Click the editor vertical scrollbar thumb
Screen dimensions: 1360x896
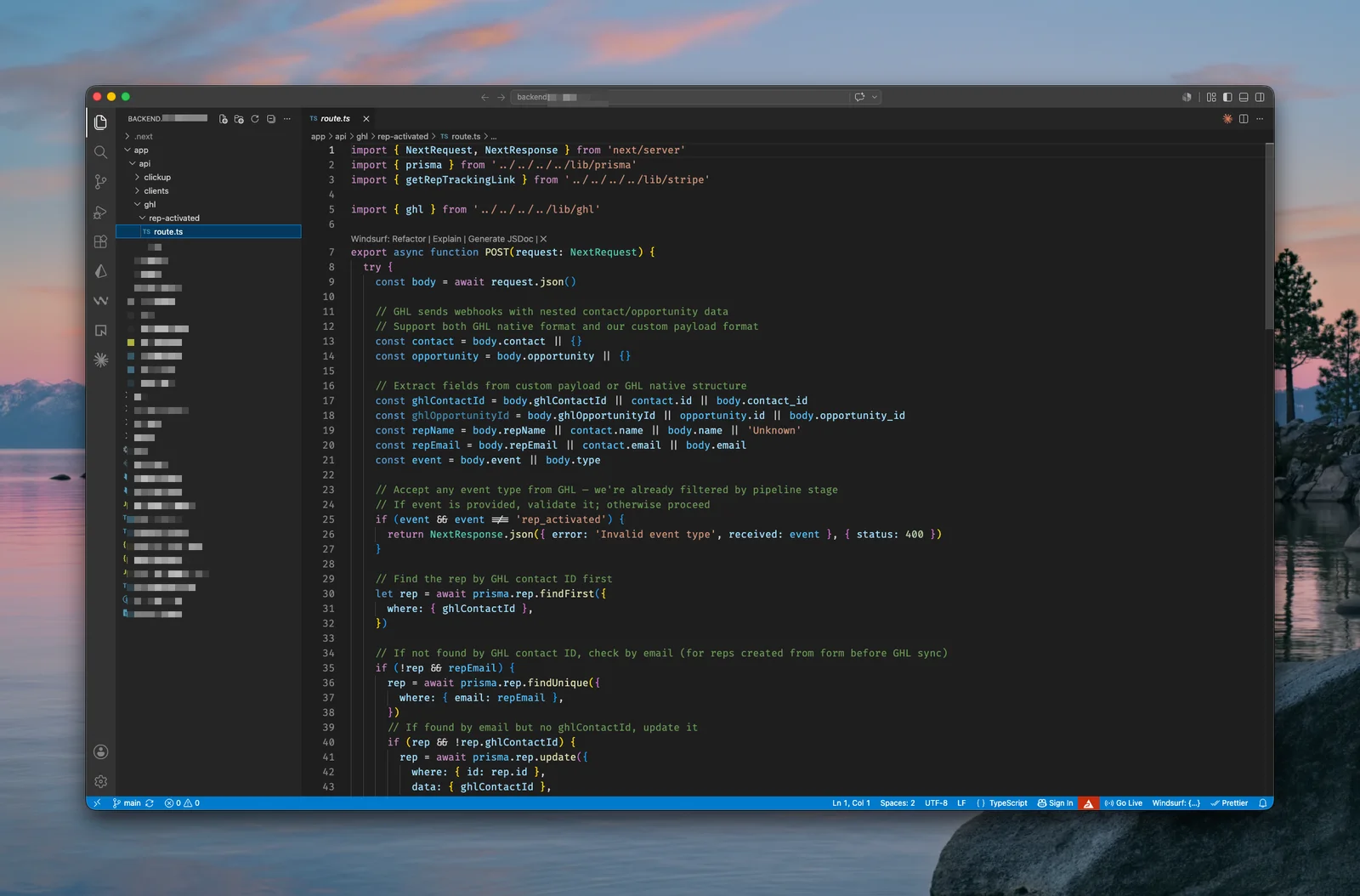[1269, 235]
